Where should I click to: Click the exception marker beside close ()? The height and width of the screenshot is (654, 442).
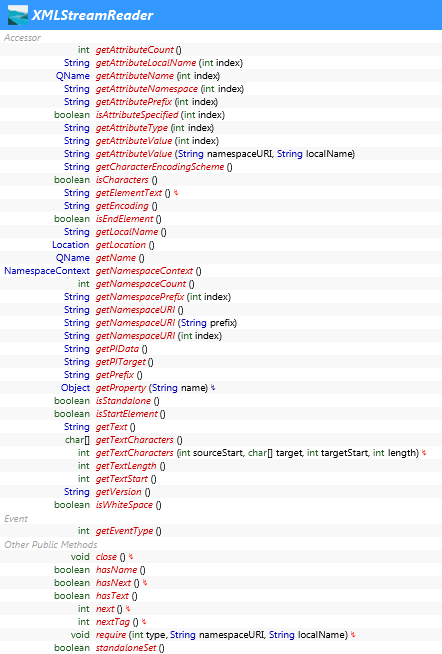(131, 556)
